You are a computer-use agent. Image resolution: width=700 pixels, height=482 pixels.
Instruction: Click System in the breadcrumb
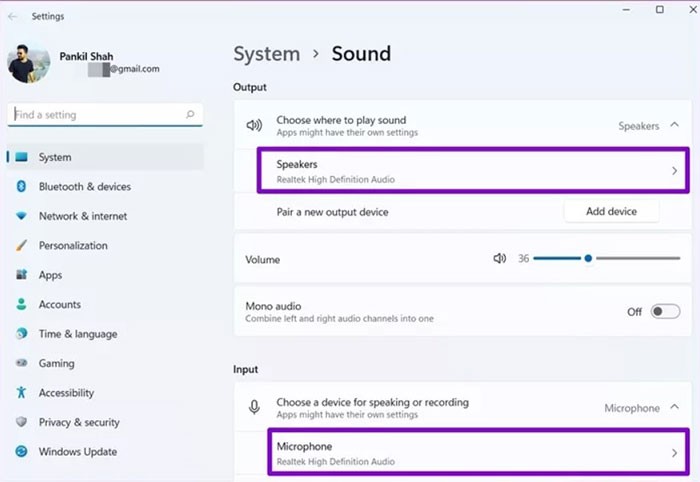[x=266, y=54]
